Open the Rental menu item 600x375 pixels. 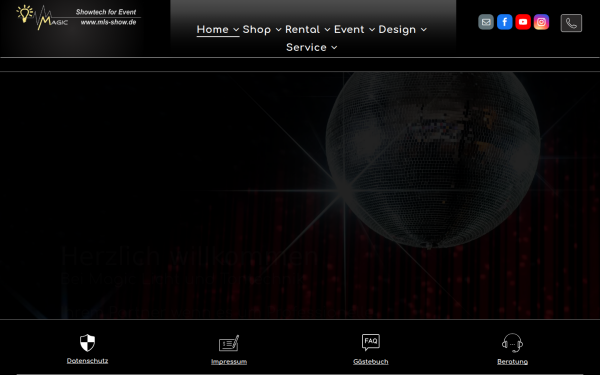pyautogui.click(x=302, y=29)
